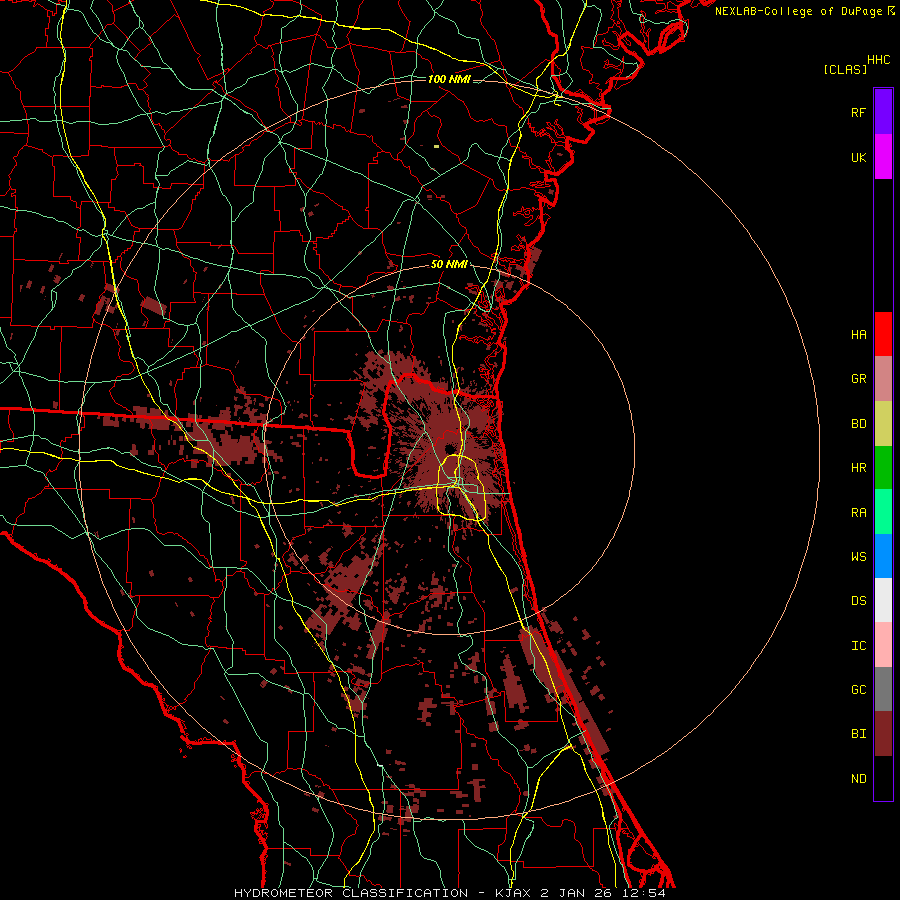The height and width of the screenshot is (900, 900).
Task: Click the 'DS' legend label
Action: [858, 601]
